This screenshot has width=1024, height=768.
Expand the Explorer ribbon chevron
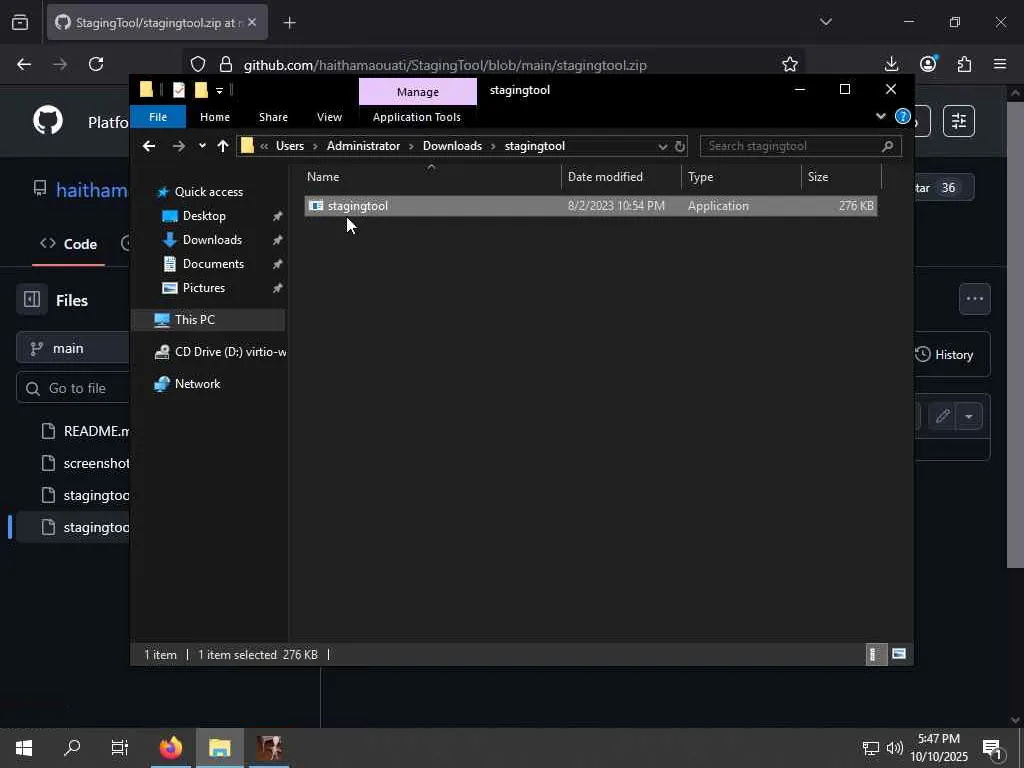[880, 116]
